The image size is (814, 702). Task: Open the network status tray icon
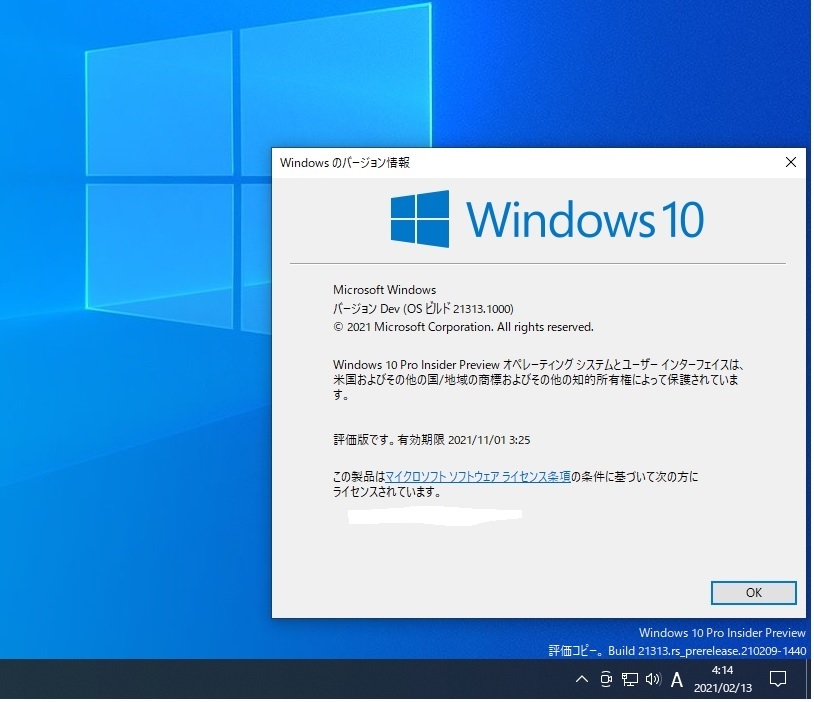pyautogui.click(x=629, y=679)
